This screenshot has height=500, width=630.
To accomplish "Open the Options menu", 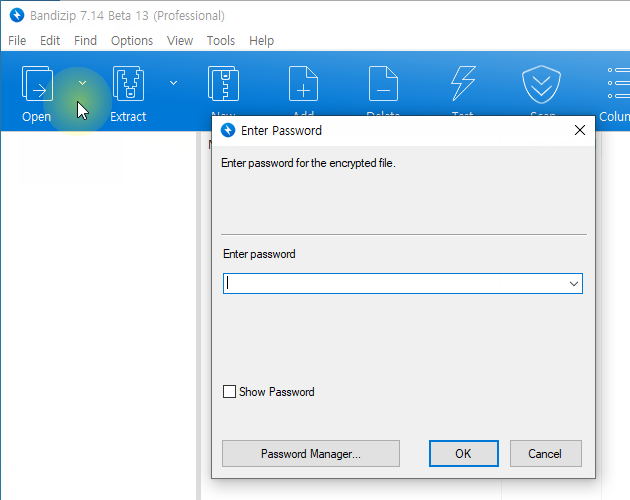I will click(132, 41).
